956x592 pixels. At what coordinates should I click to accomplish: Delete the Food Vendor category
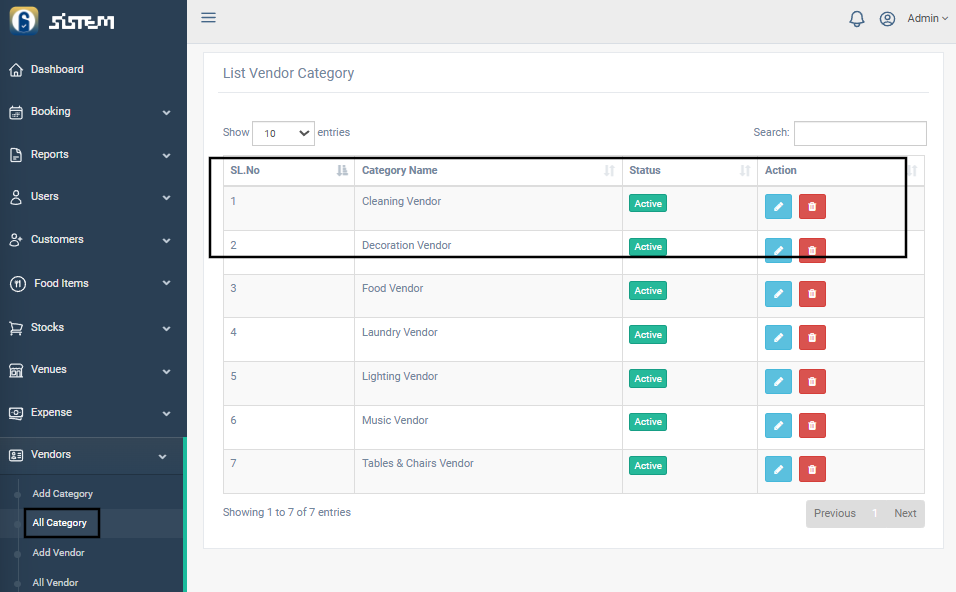pos(812,293)
